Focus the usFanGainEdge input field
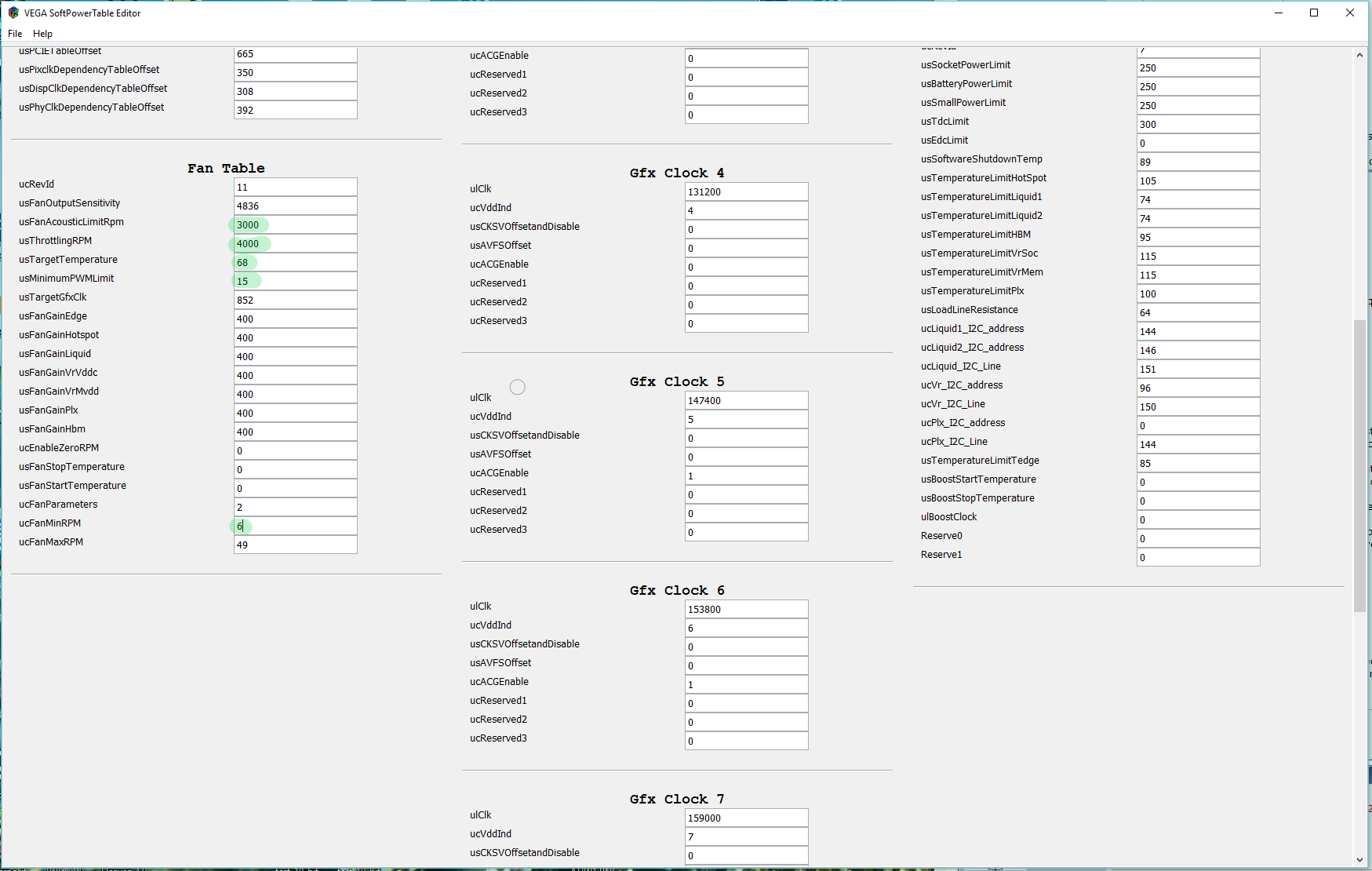 tap(296, 319)
